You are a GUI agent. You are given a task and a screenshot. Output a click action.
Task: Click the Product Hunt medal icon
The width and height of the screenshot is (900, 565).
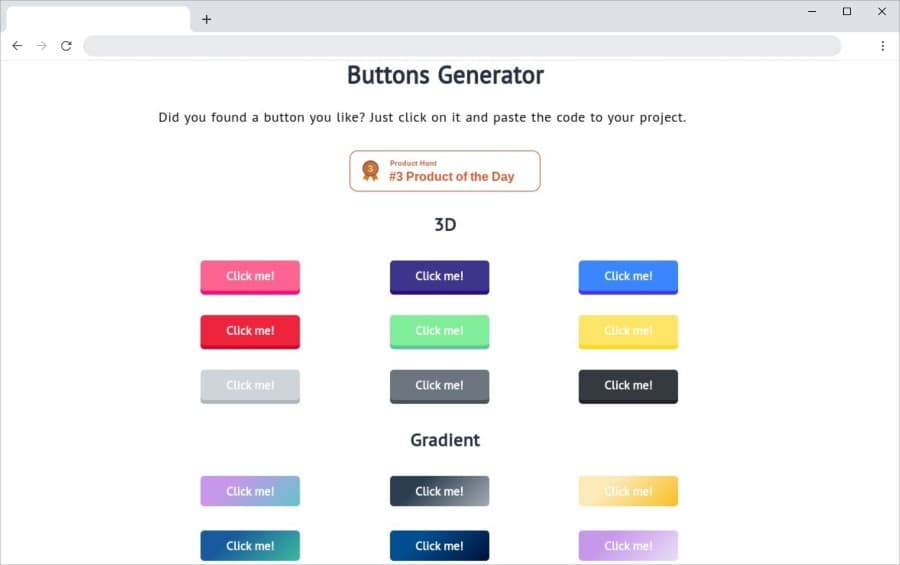pos(370,171)
